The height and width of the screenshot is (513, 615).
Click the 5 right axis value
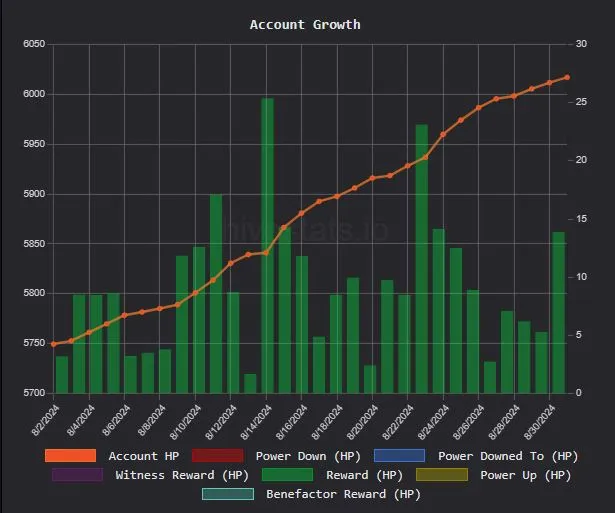point(579,335)
